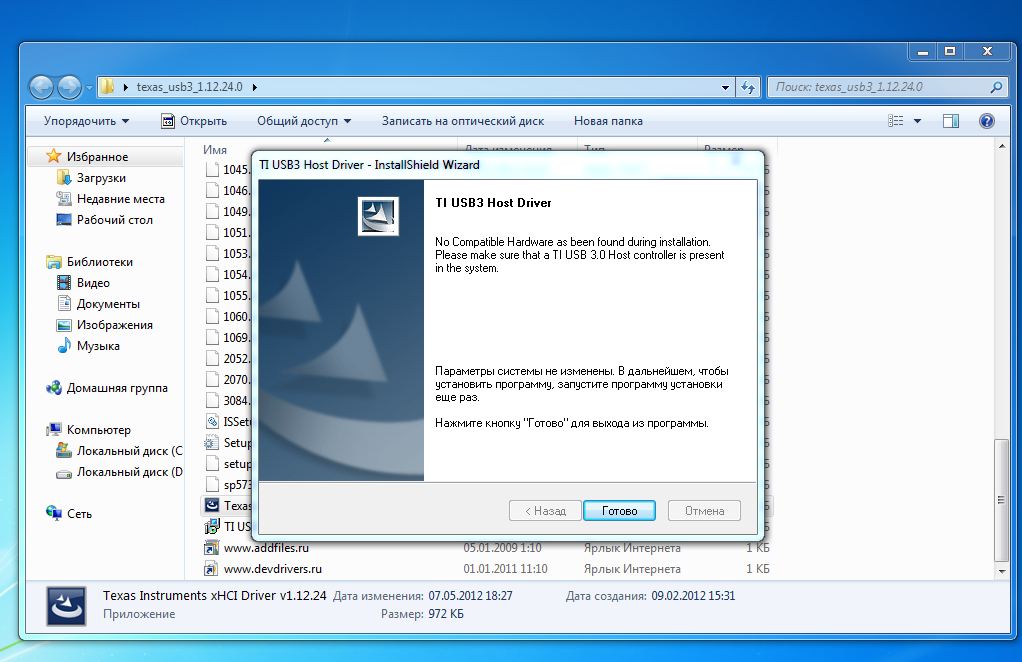The image size is (1022, 662).
Task: Click the texas_usb3_1.12.24.0 breadcrumb segment
Action: coord(189,87)
